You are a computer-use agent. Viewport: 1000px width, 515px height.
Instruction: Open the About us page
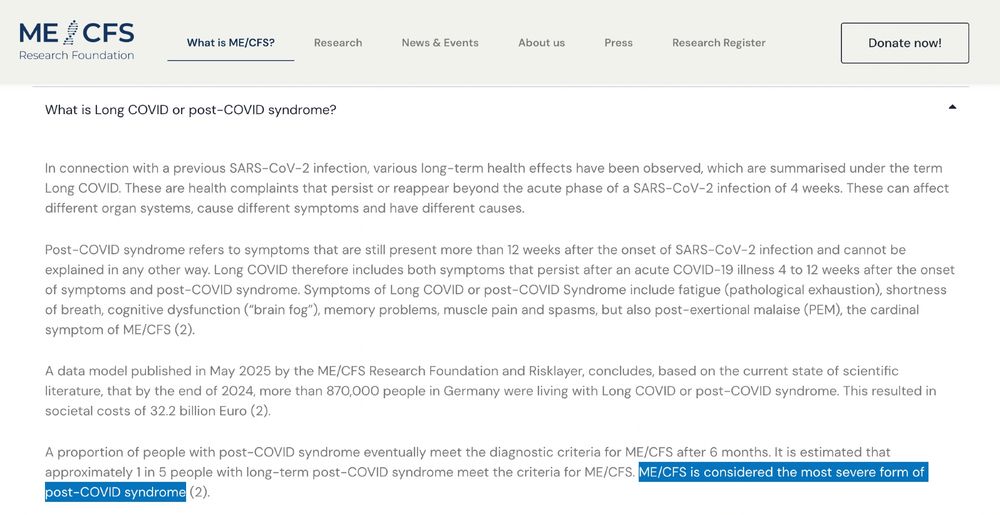[x=541, y=43]
